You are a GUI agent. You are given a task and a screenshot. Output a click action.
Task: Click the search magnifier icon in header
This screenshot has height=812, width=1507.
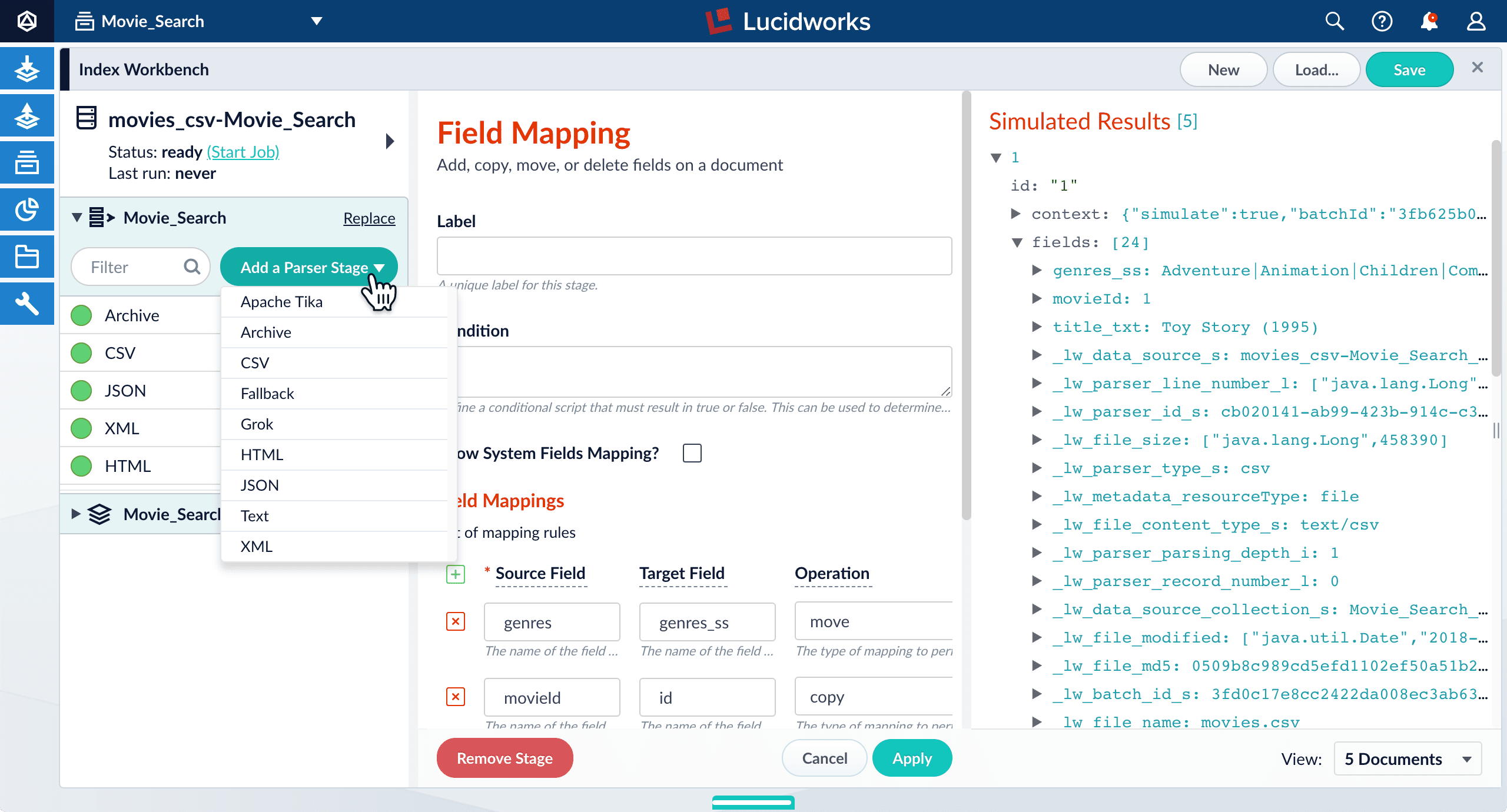[x=1335, y=21]
